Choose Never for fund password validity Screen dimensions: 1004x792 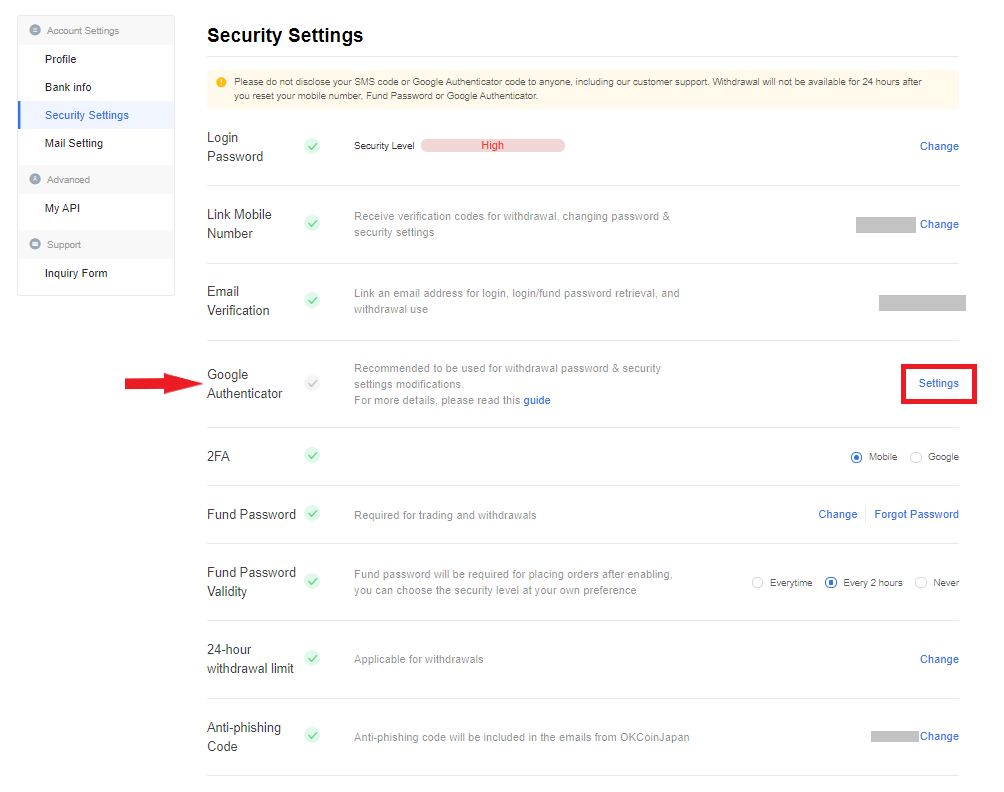pyautogui.click(x=921, y=583)
